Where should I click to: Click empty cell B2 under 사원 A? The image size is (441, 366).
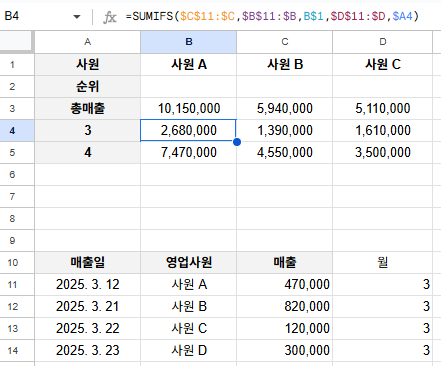[x=189, y=86]
